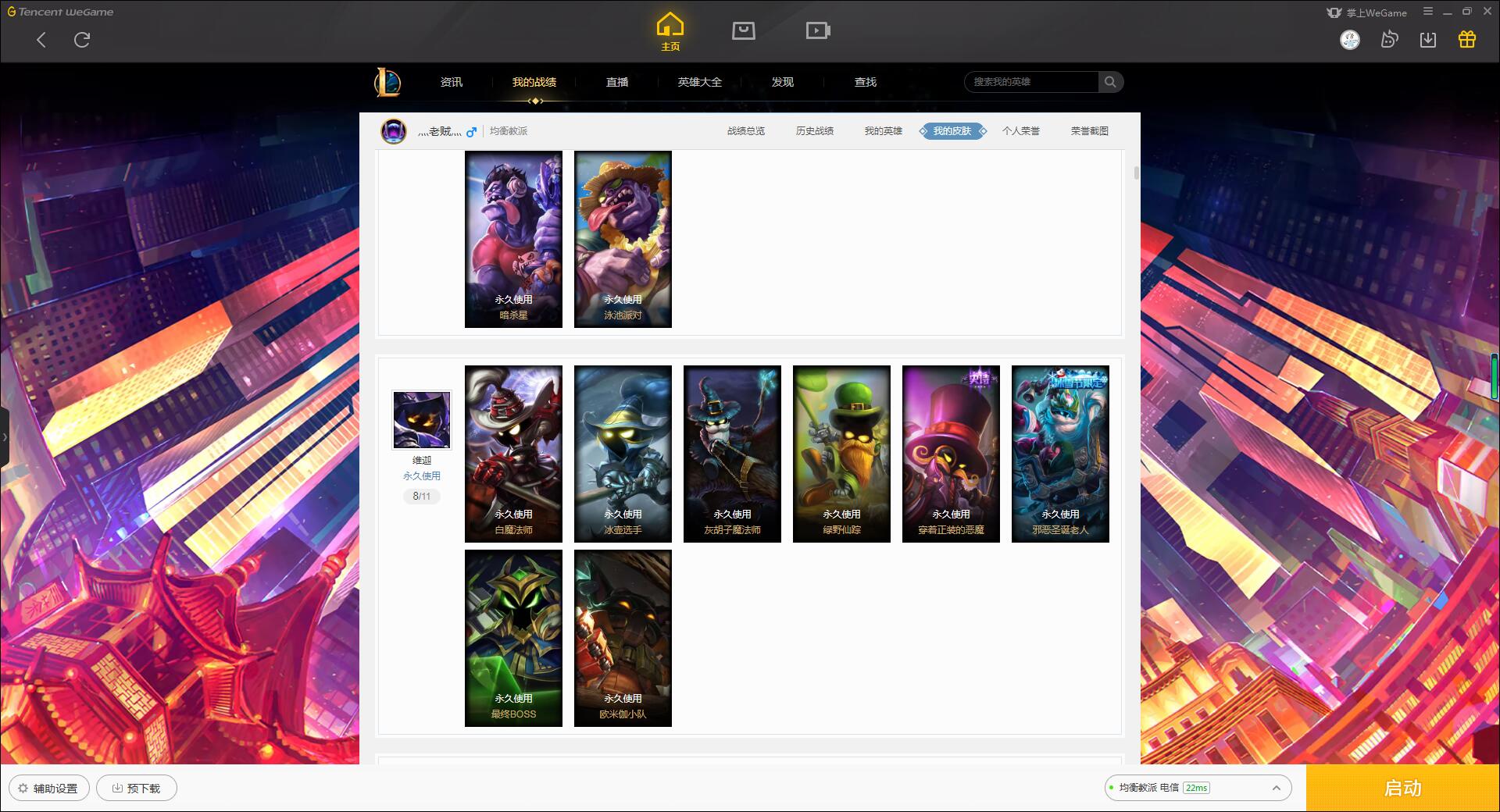The width and height of the screenshot is (1500, 812).
Task: Expand the server selector 均衡教派 电信
Action: (x=1197, y=788)
